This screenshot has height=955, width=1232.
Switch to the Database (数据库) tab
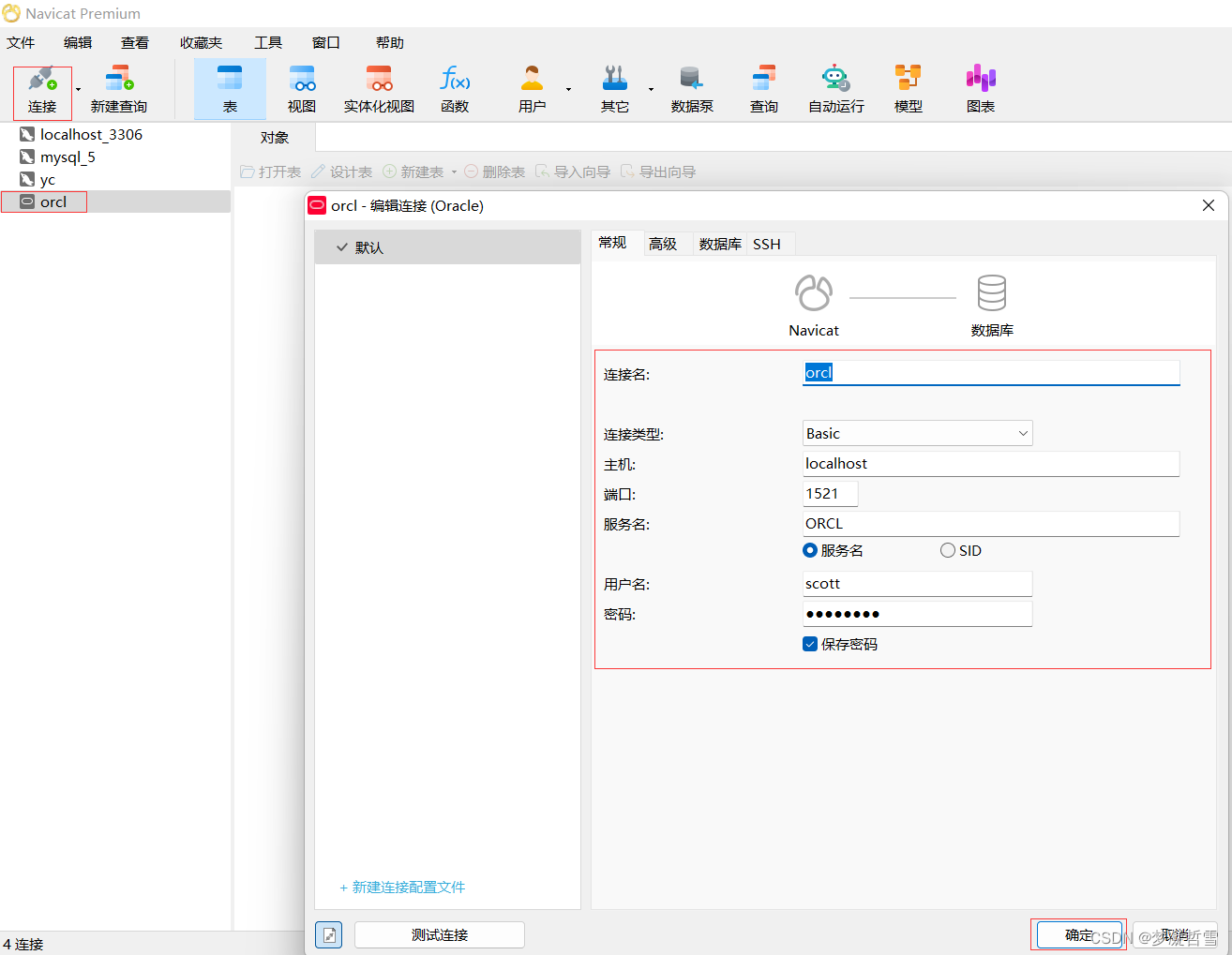point(720,244)
